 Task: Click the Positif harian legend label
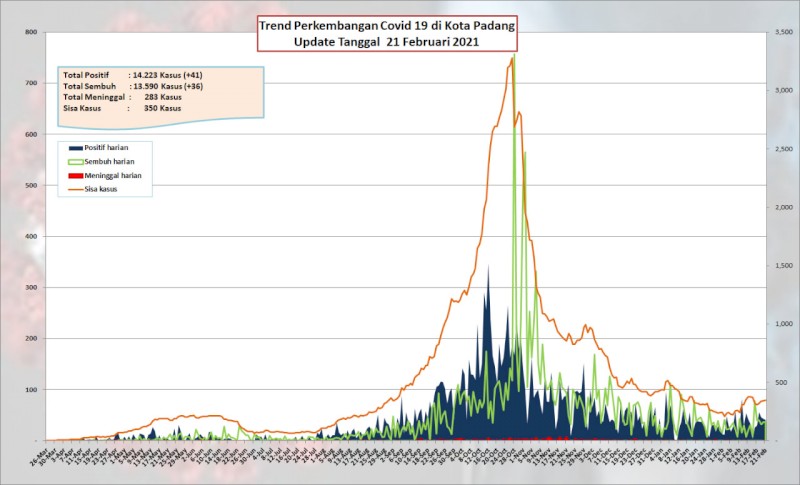[x=106, y=147]
